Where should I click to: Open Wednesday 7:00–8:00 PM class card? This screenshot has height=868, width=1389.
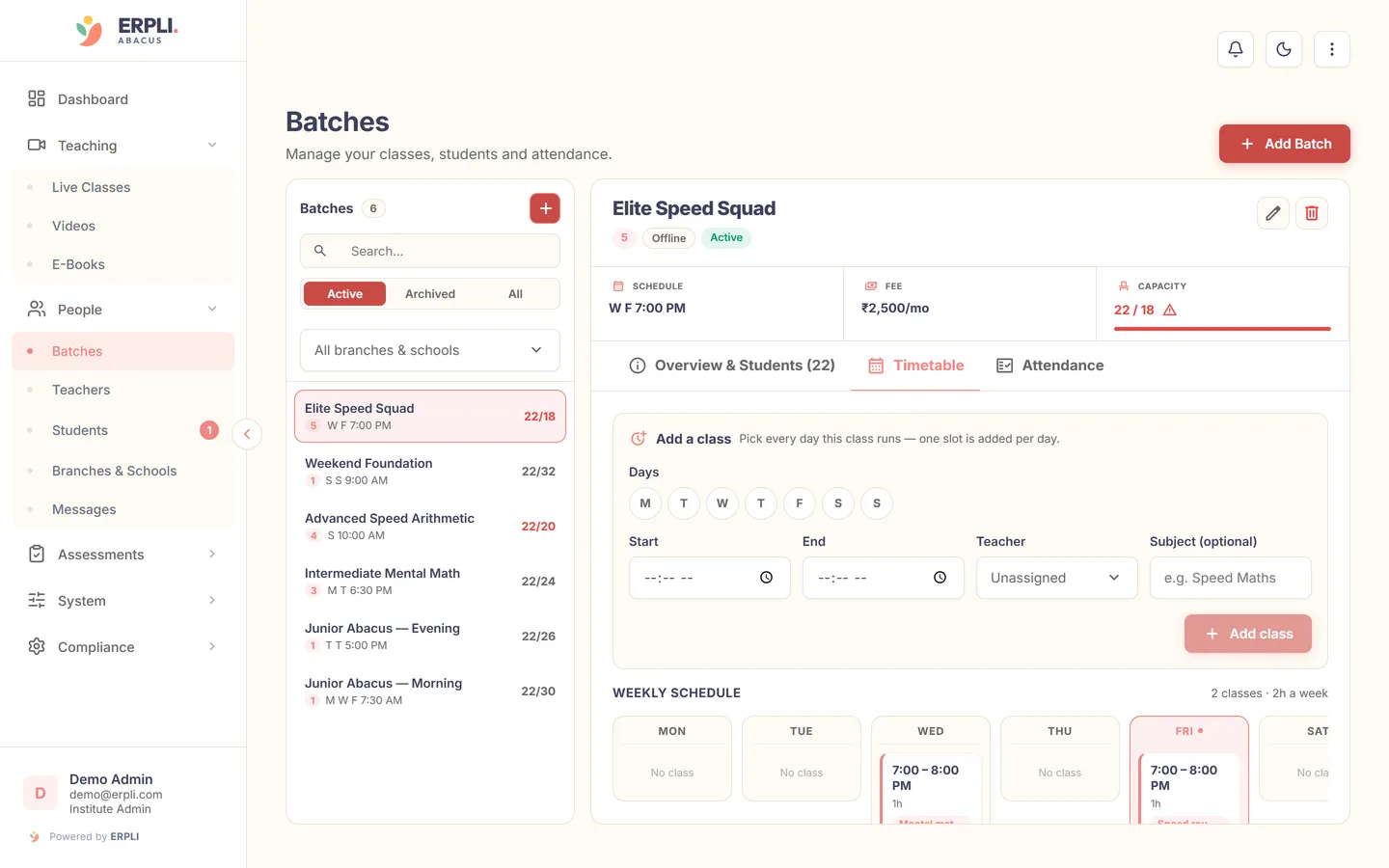coord(931,789)
